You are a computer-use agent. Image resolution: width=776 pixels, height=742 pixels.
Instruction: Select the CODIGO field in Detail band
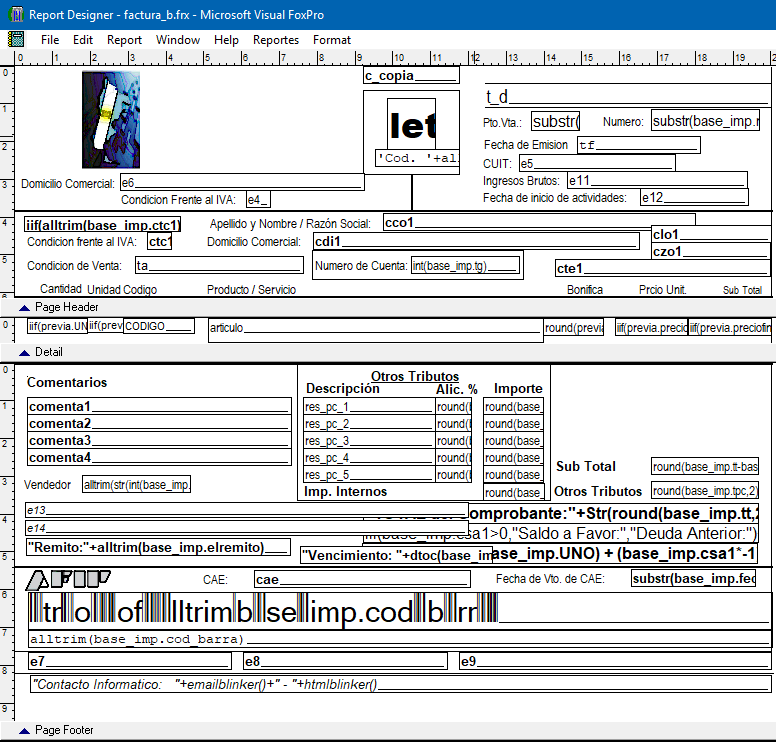point(159,326)
